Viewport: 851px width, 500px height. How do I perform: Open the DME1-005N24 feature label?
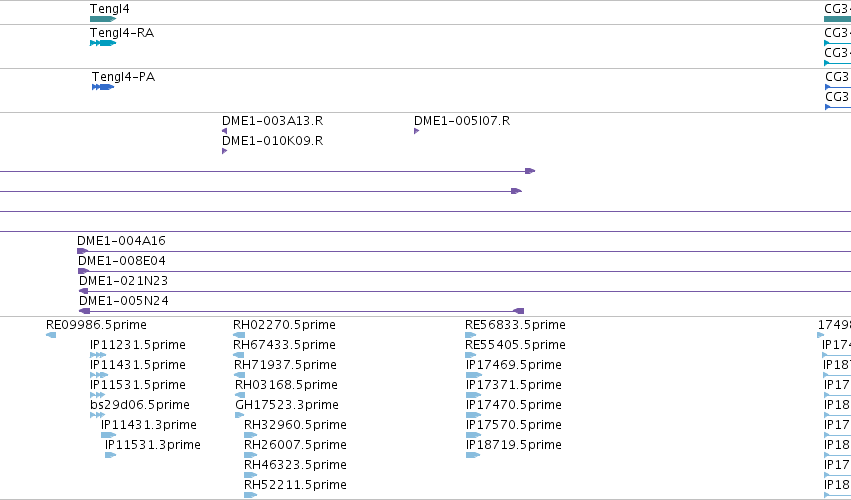click(x=124, y=301)
